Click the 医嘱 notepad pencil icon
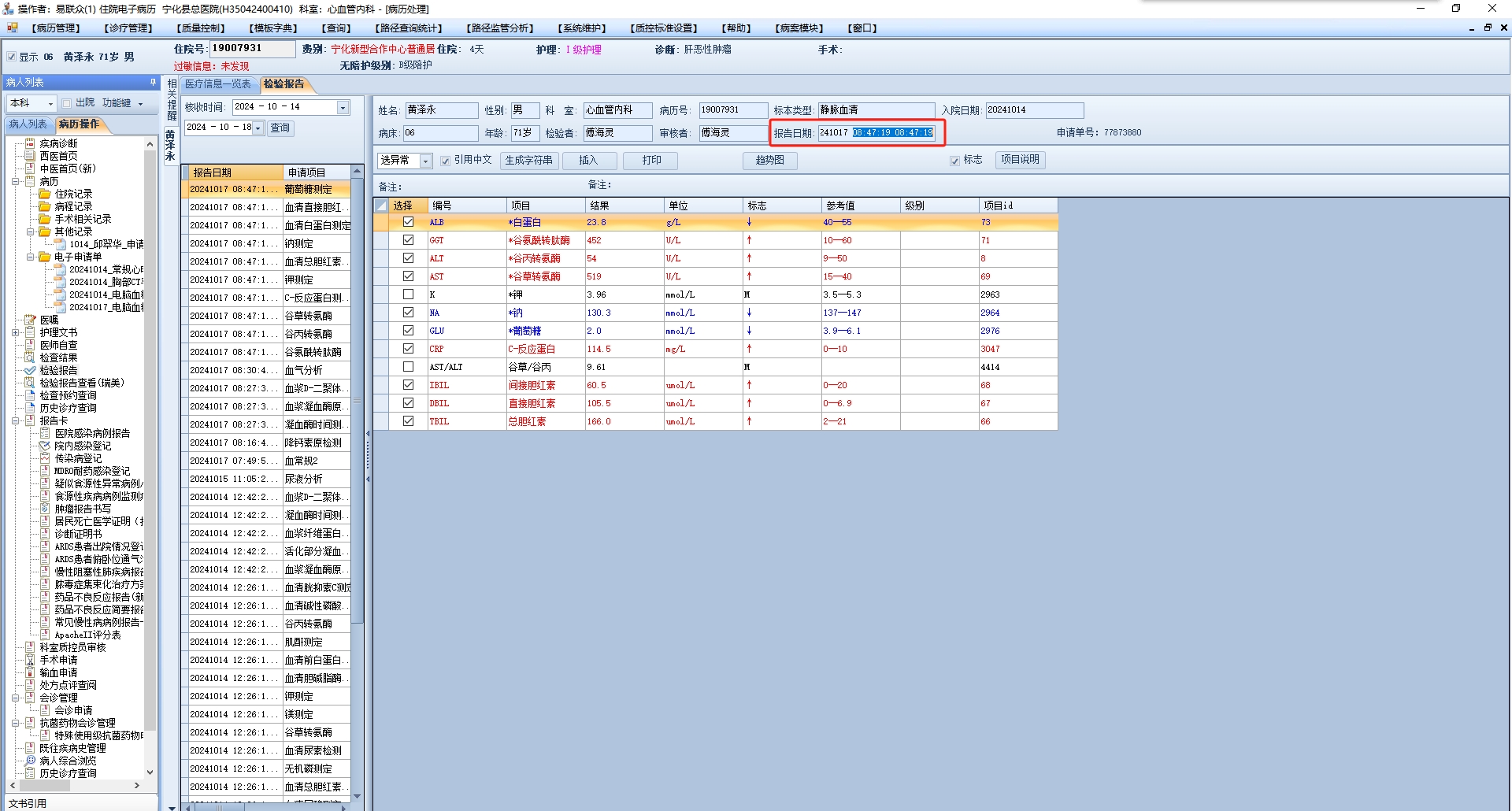 30,320
